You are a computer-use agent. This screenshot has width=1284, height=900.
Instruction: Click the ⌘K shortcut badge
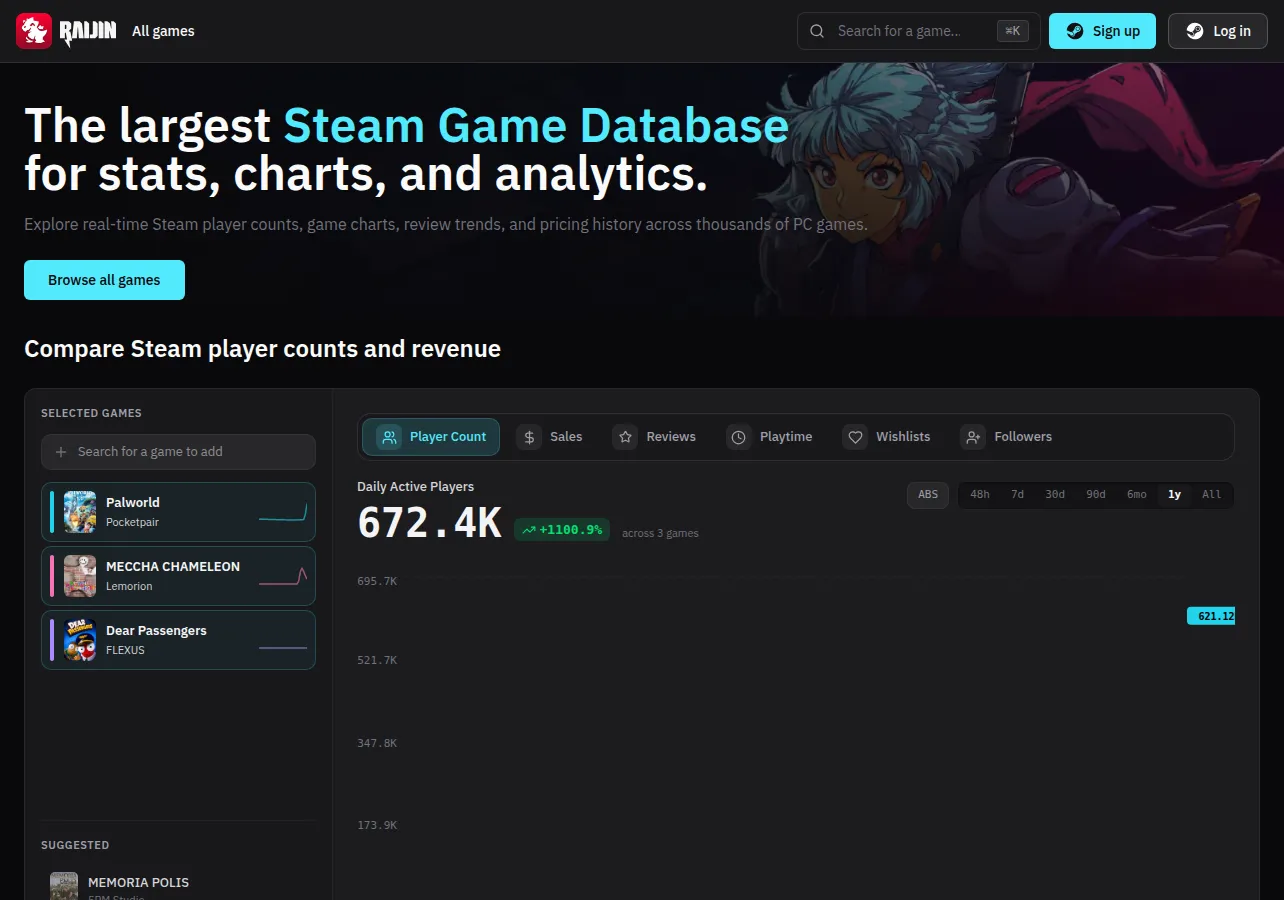[x=1013, y=31]
